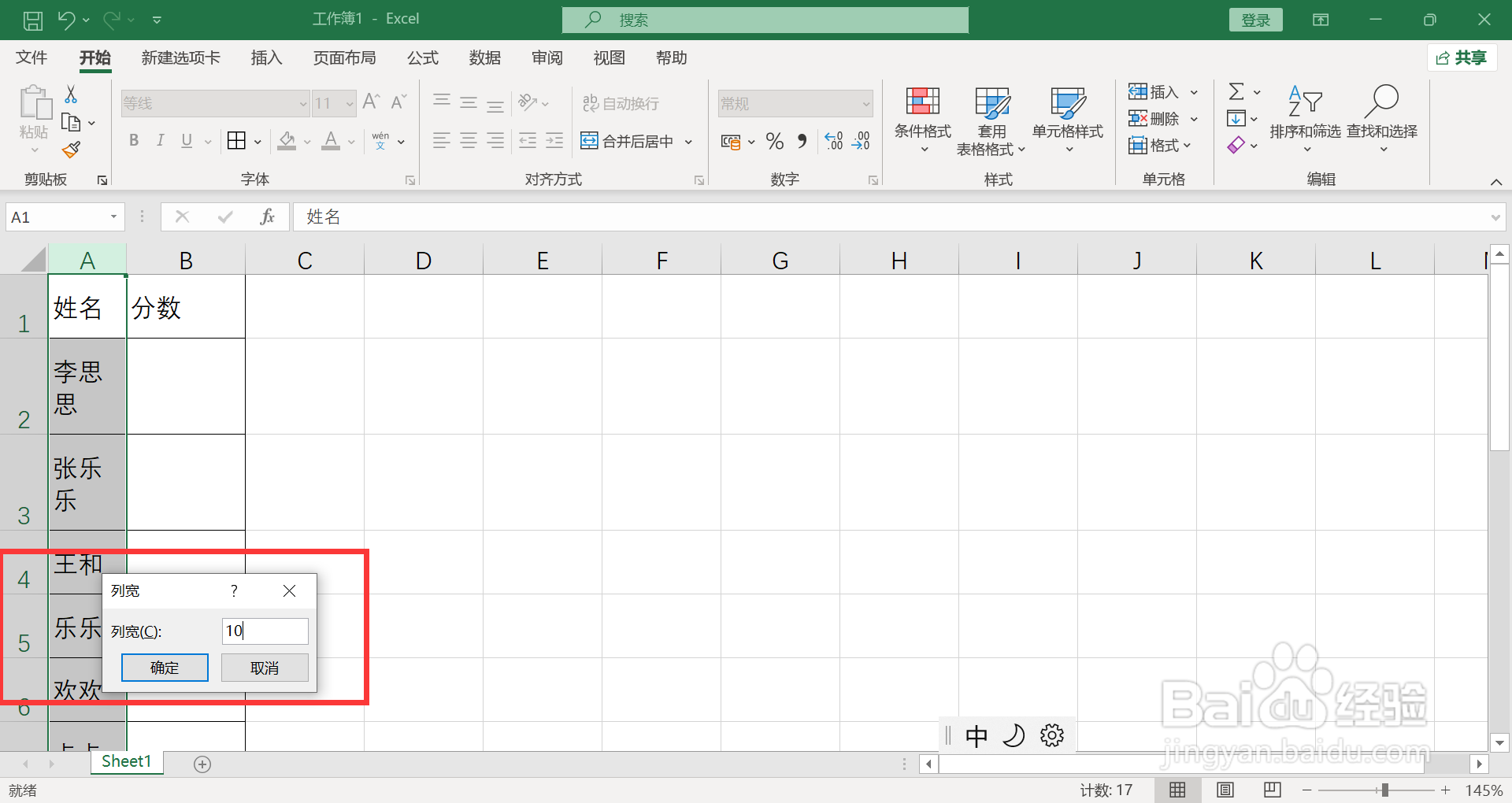Image resolution: width=1512 pixels, height=803 pixels.
Task: Toggle align left
Action: click(x=442, y=141)
